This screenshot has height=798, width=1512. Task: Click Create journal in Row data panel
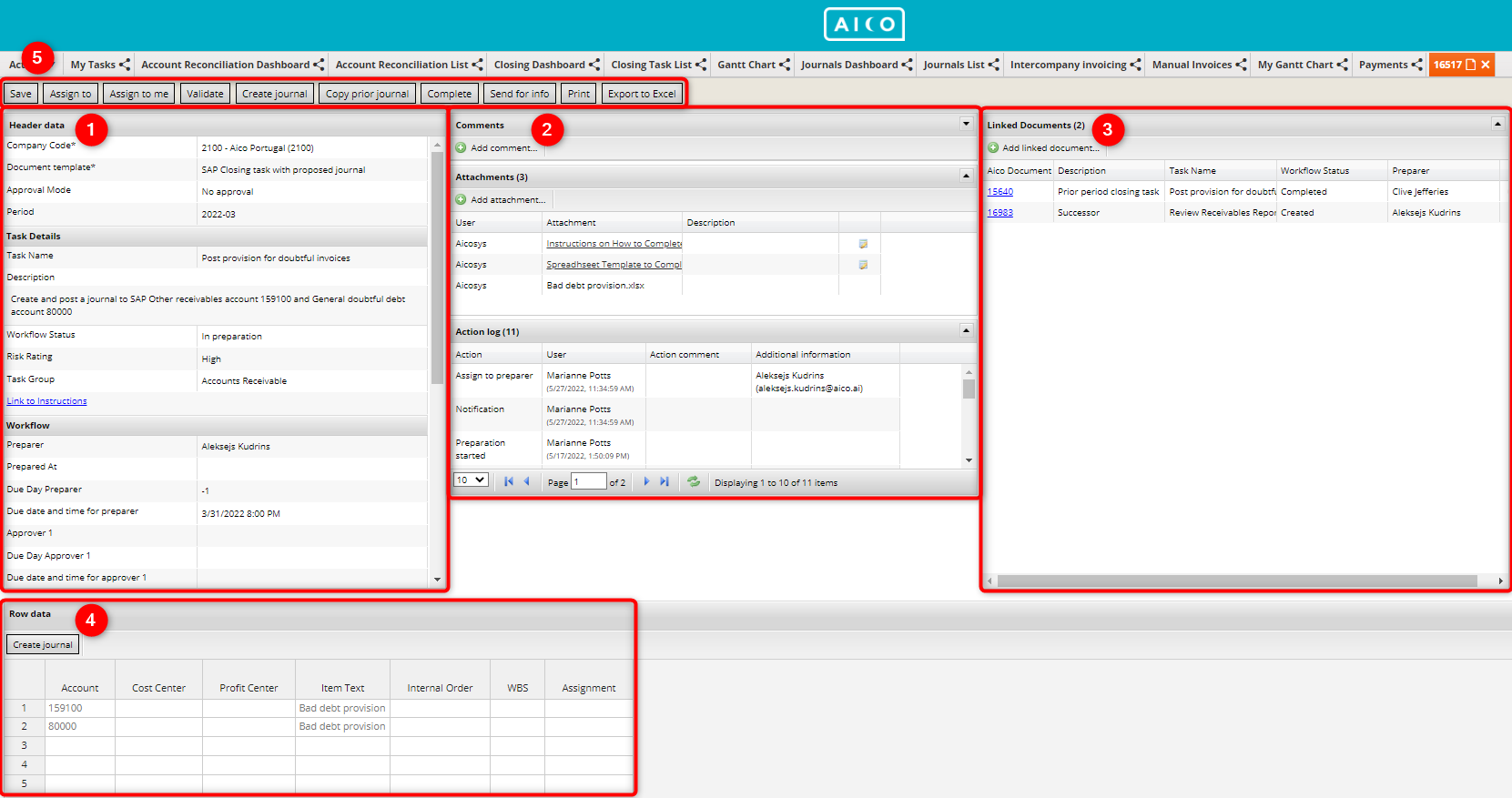click(x=43, y=644)
